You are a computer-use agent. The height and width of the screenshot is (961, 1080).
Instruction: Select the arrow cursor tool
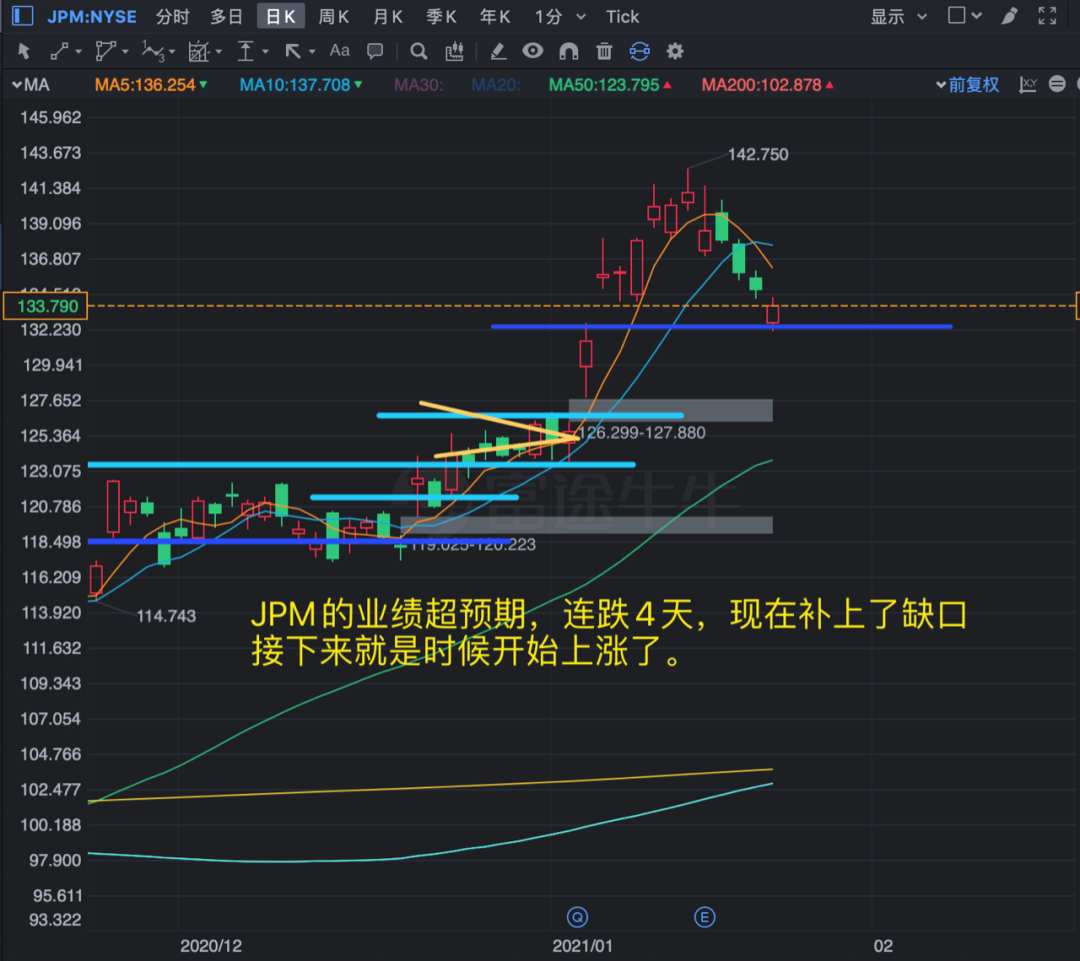[x=24, y=52]
